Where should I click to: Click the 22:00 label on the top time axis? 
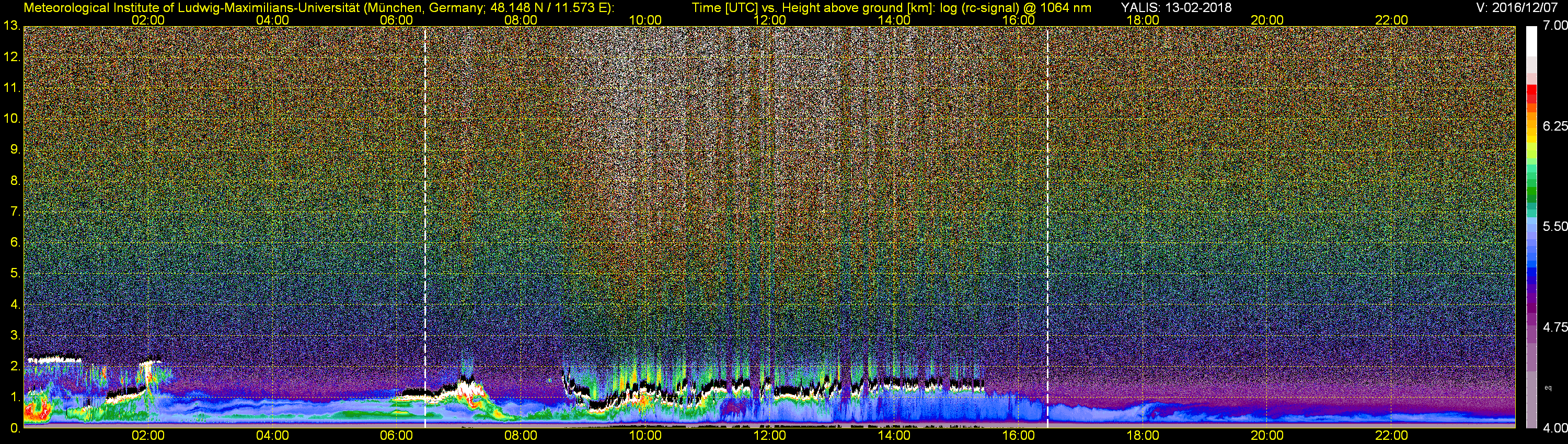[1391, 20]
